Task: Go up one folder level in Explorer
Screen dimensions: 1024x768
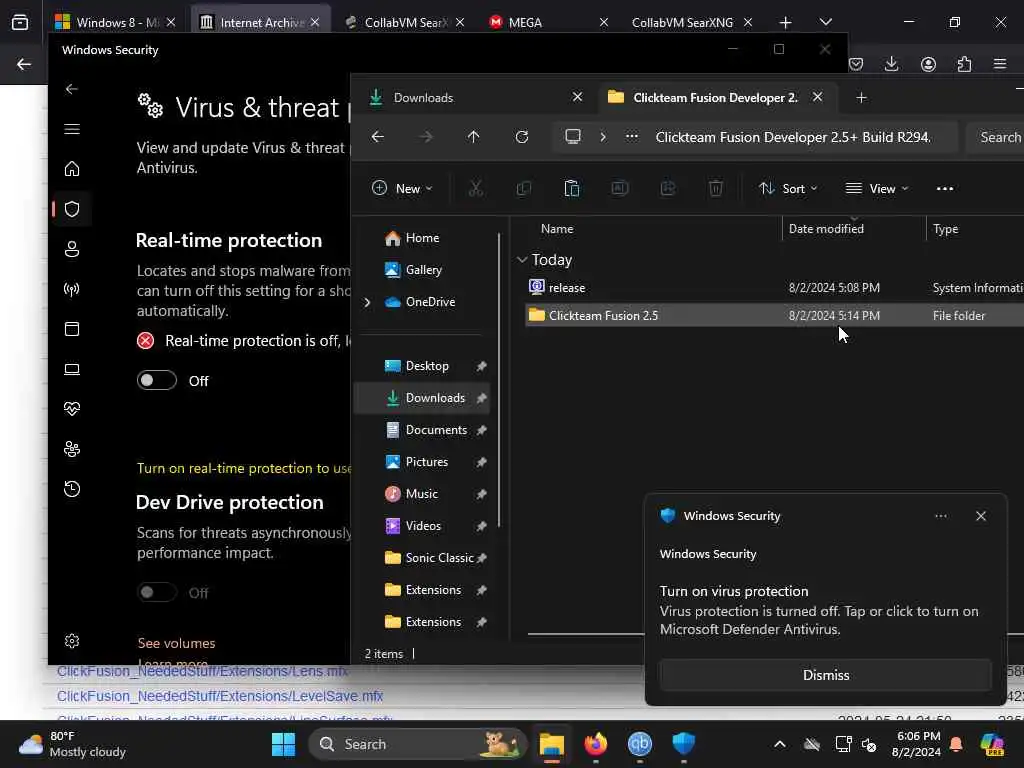Action: tap(473, 136)
